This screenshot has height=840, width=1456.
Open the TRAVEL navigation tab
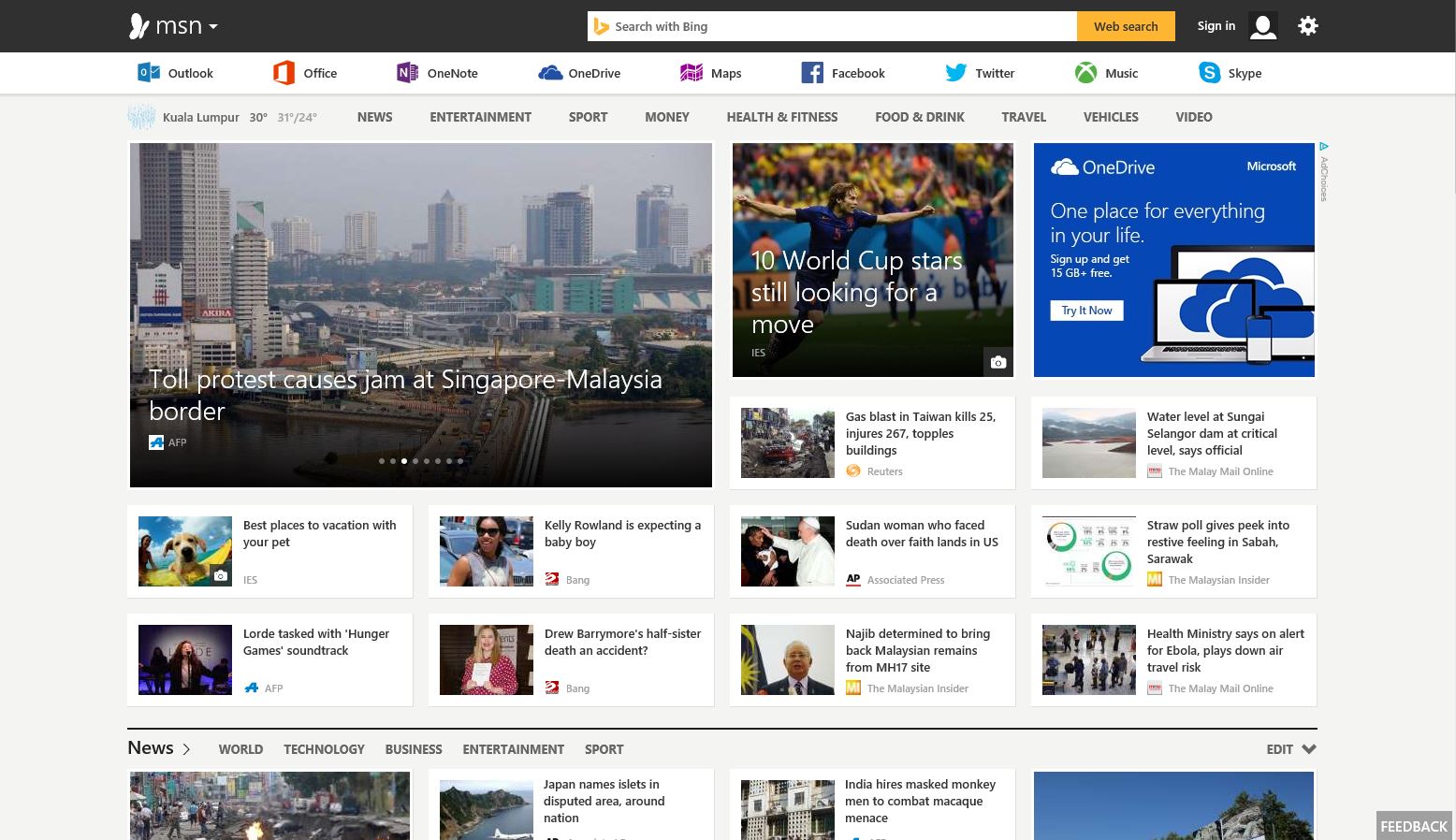point(1024,117)
